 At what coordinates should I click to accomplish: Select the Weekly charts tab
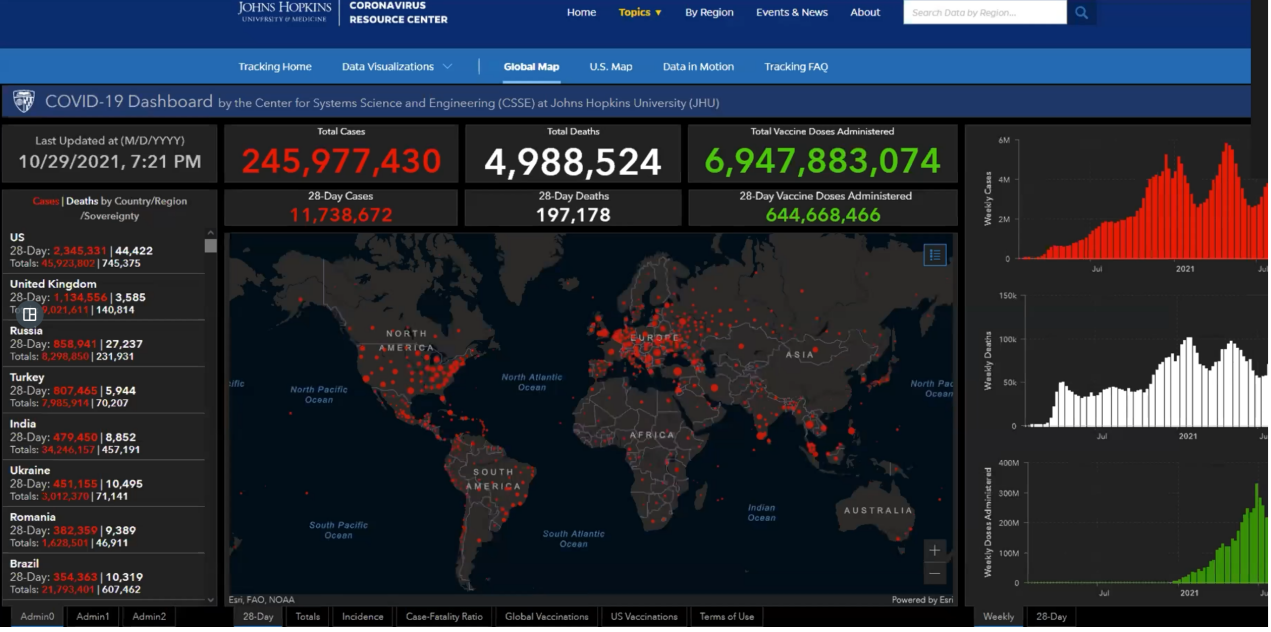coord(998,617)
